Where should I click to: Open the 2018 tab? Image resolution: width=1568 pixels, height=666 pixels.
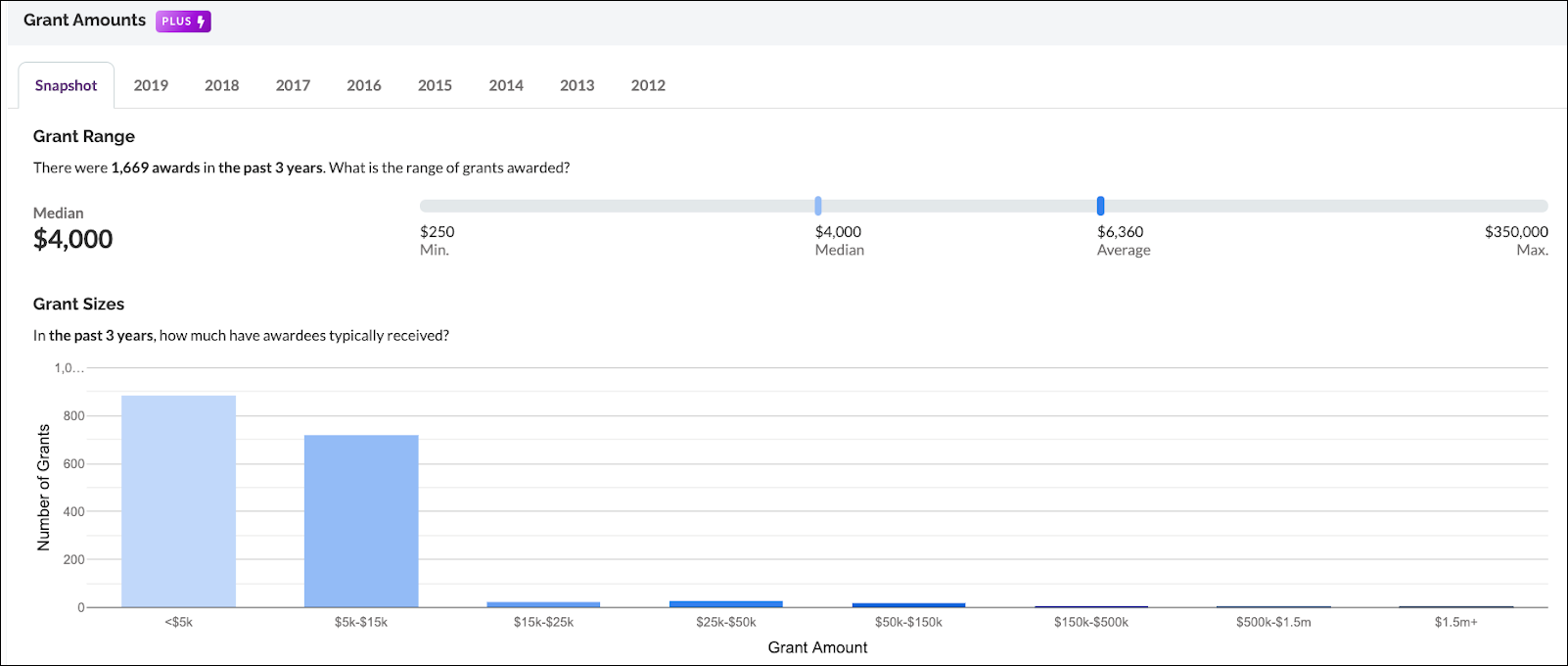[x=222, y=85]
